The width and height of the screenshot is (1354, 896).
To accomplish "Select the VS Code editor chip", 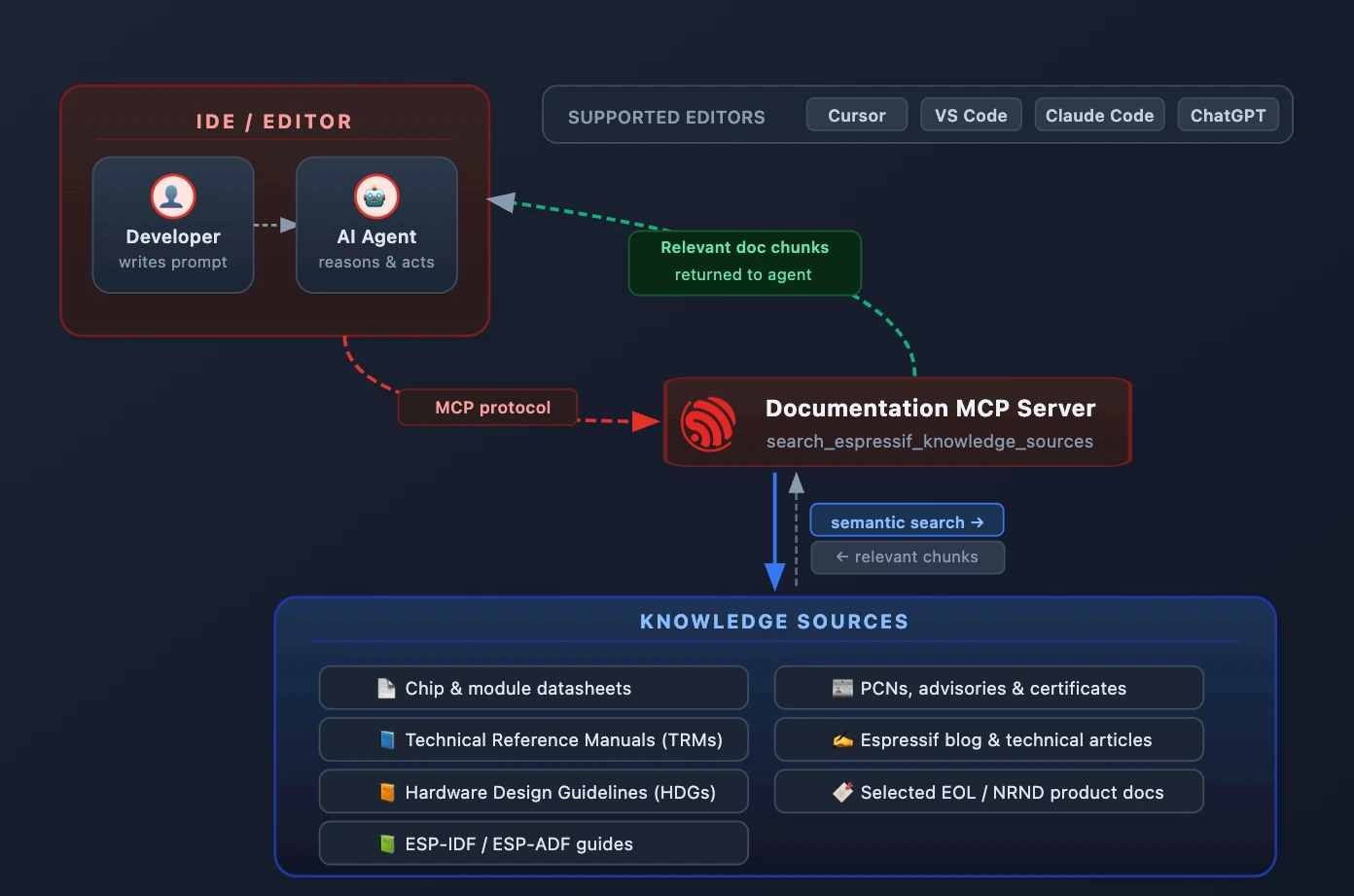I will pos(971,115).
